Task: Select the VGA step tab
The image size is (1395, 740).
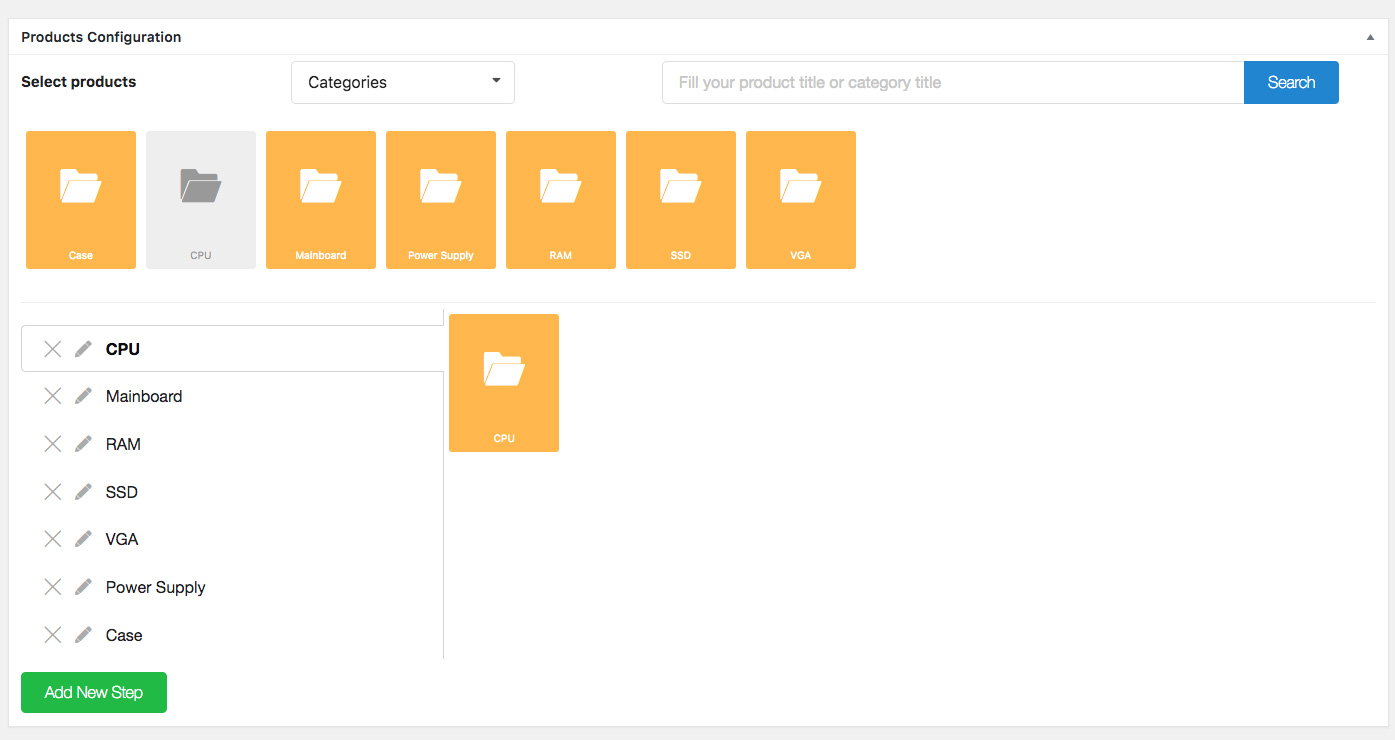Action: click(232, 539)
